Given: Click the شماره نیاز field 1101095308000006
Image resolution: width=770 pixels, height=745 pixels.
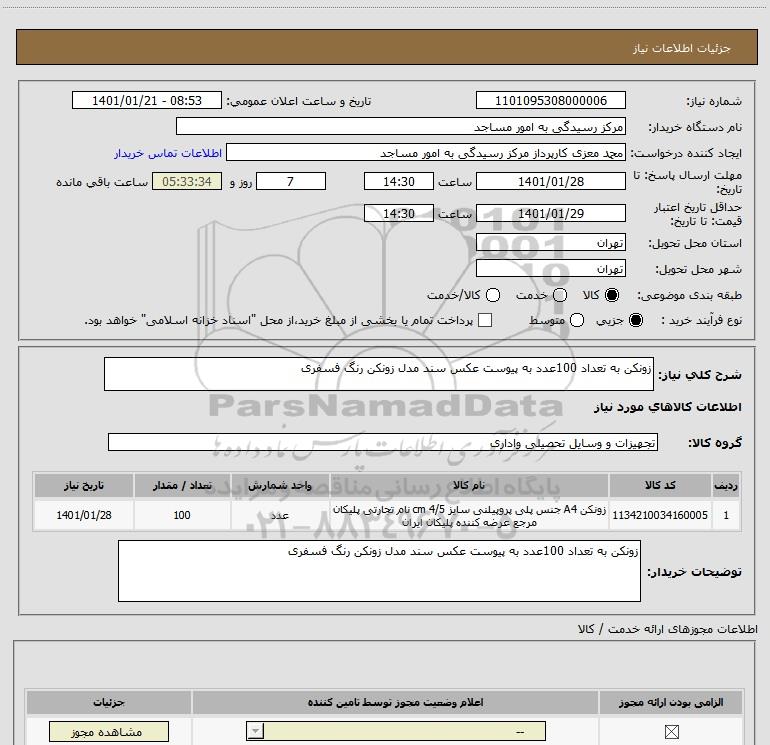Looking at the screenshot, I should click(x=550, y=101).
